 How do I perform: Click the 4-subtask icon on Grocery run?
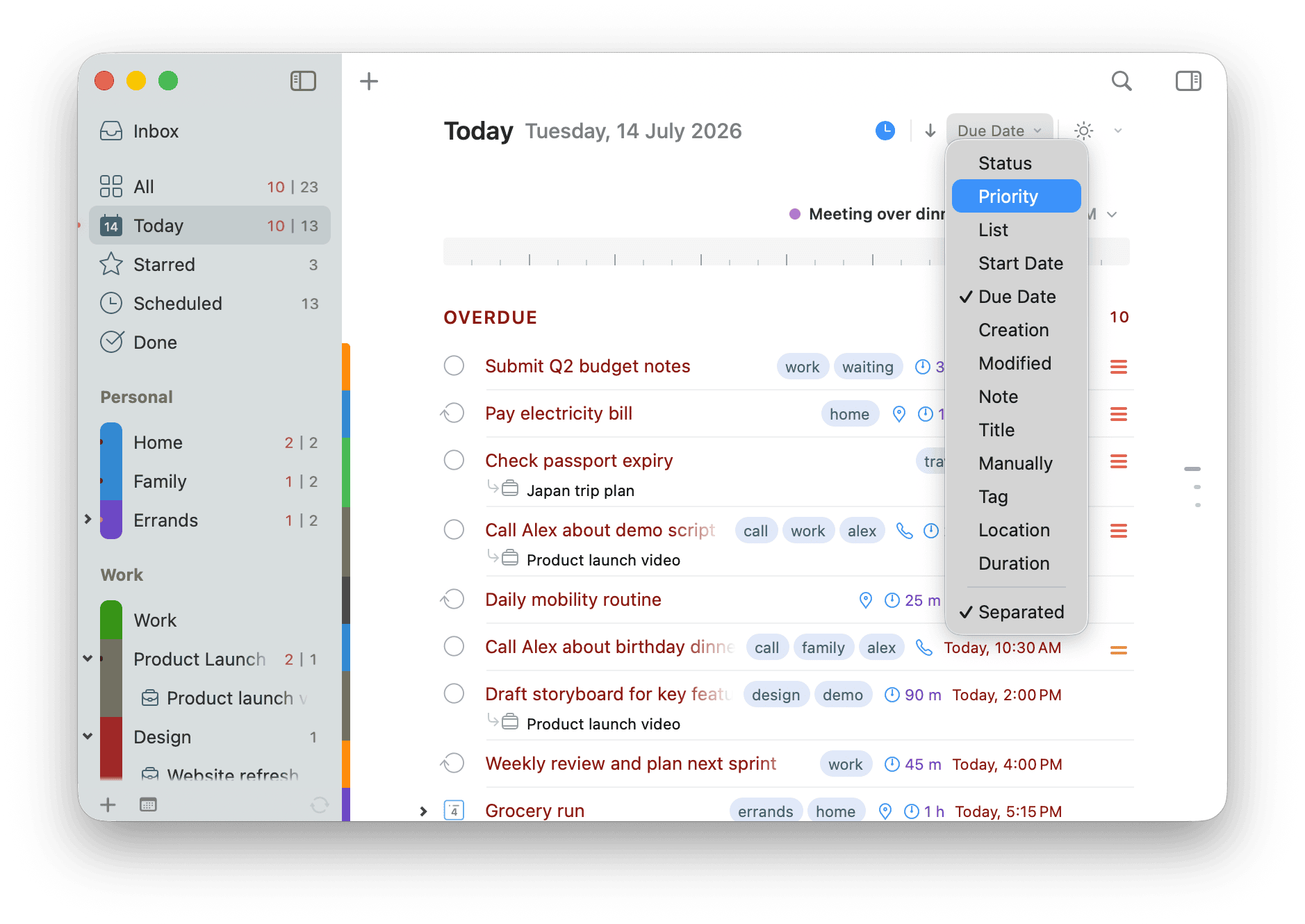(x=454, y=810)
